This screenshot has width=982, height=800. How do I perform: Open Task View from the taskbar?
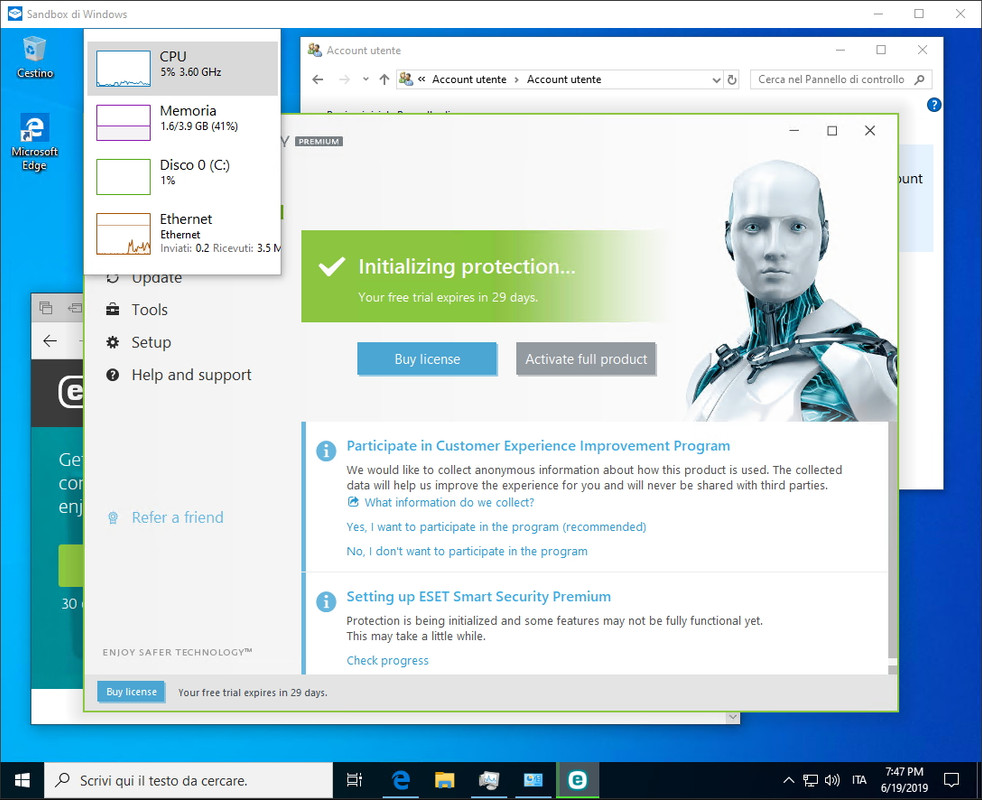click(x=354, y=780)
